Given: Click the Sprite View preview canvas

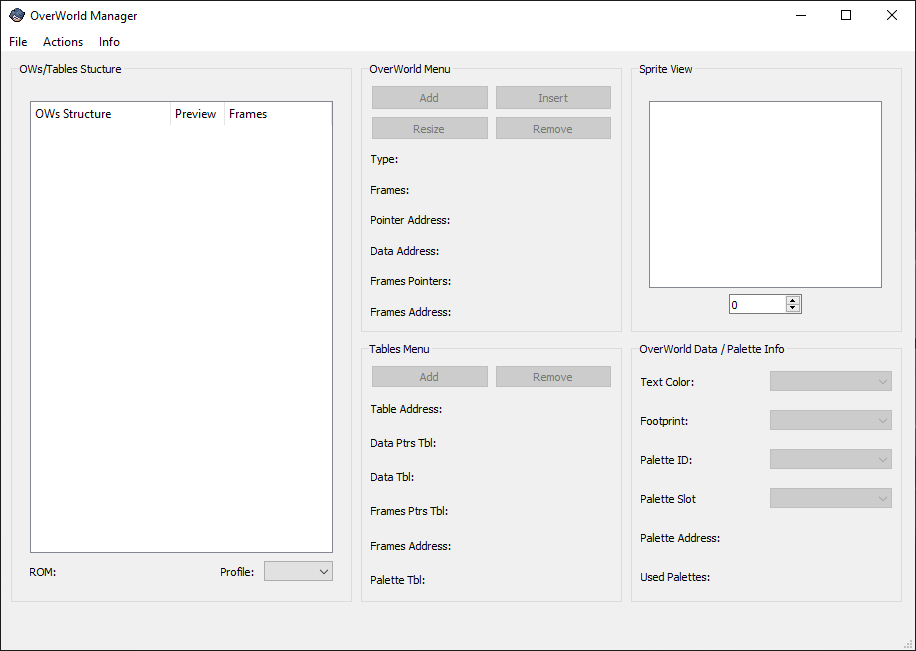Looking at the screenshot, I should (765, 194).
